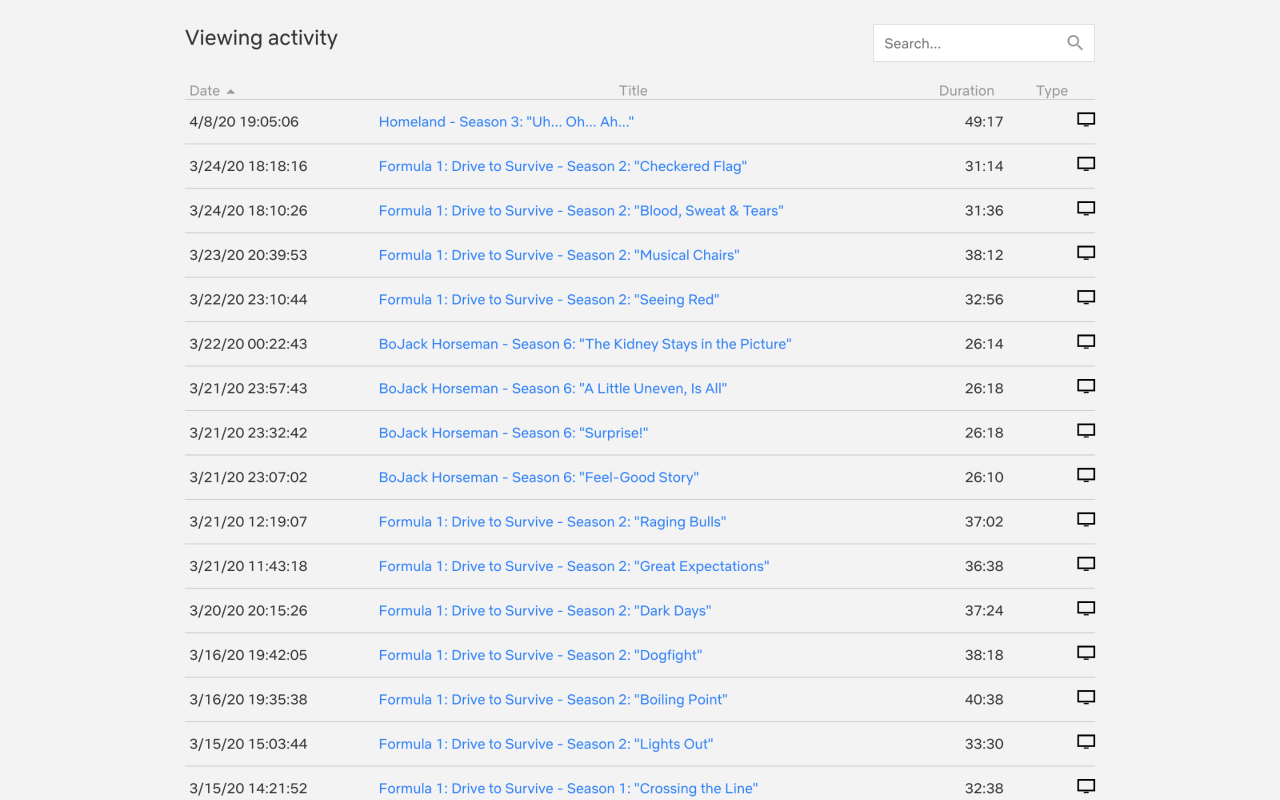
Task: Click the date "3/23/20 20:39:53"
Action: 248,255
